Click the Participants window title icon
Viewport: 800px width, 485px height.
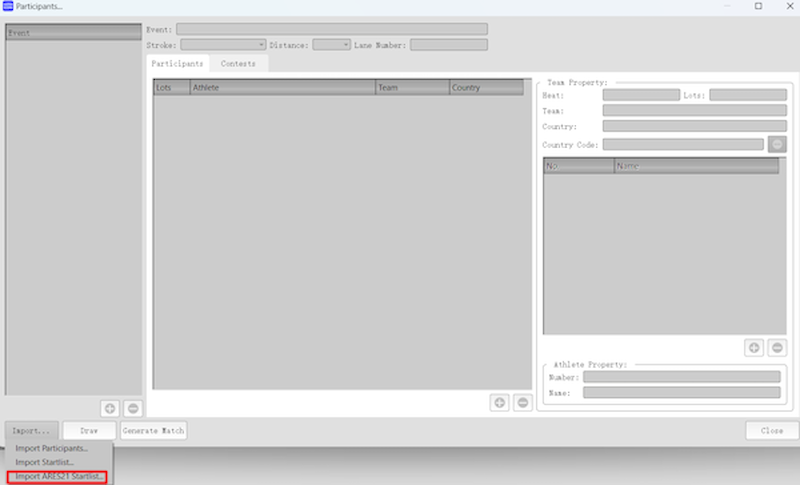coord(8,7)
